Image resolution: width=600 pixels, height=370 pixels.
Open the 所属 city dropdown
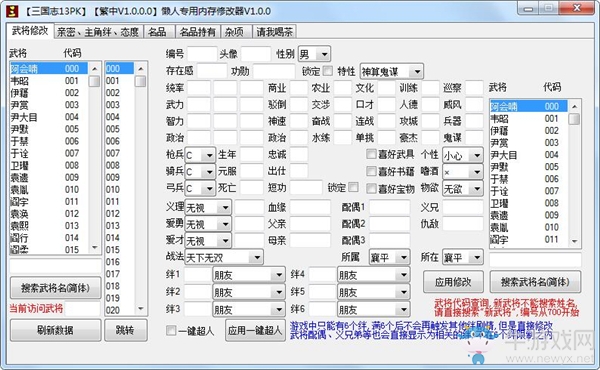coord(390,258)
